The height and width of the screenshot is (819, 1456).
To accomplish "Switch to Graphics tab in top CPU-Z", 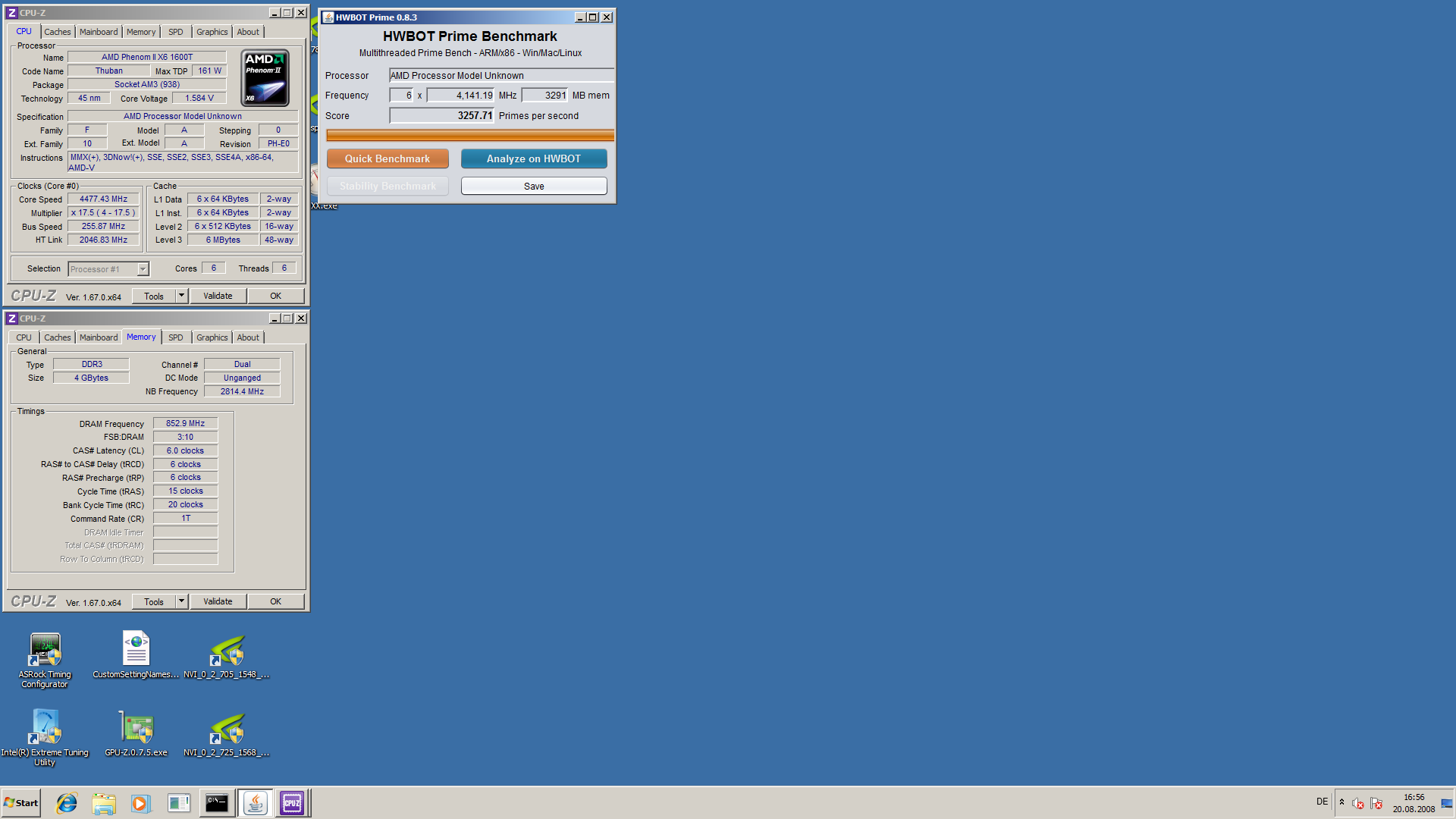I will 212,32.
